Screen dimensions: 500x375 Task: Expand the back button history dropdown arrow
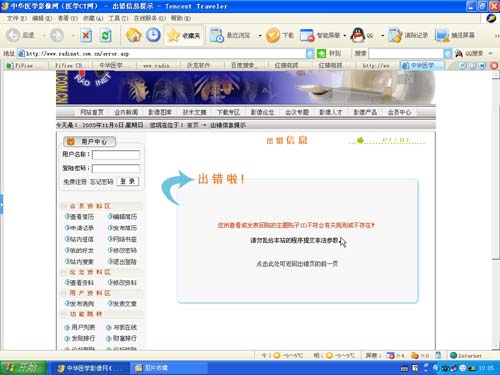44,35
